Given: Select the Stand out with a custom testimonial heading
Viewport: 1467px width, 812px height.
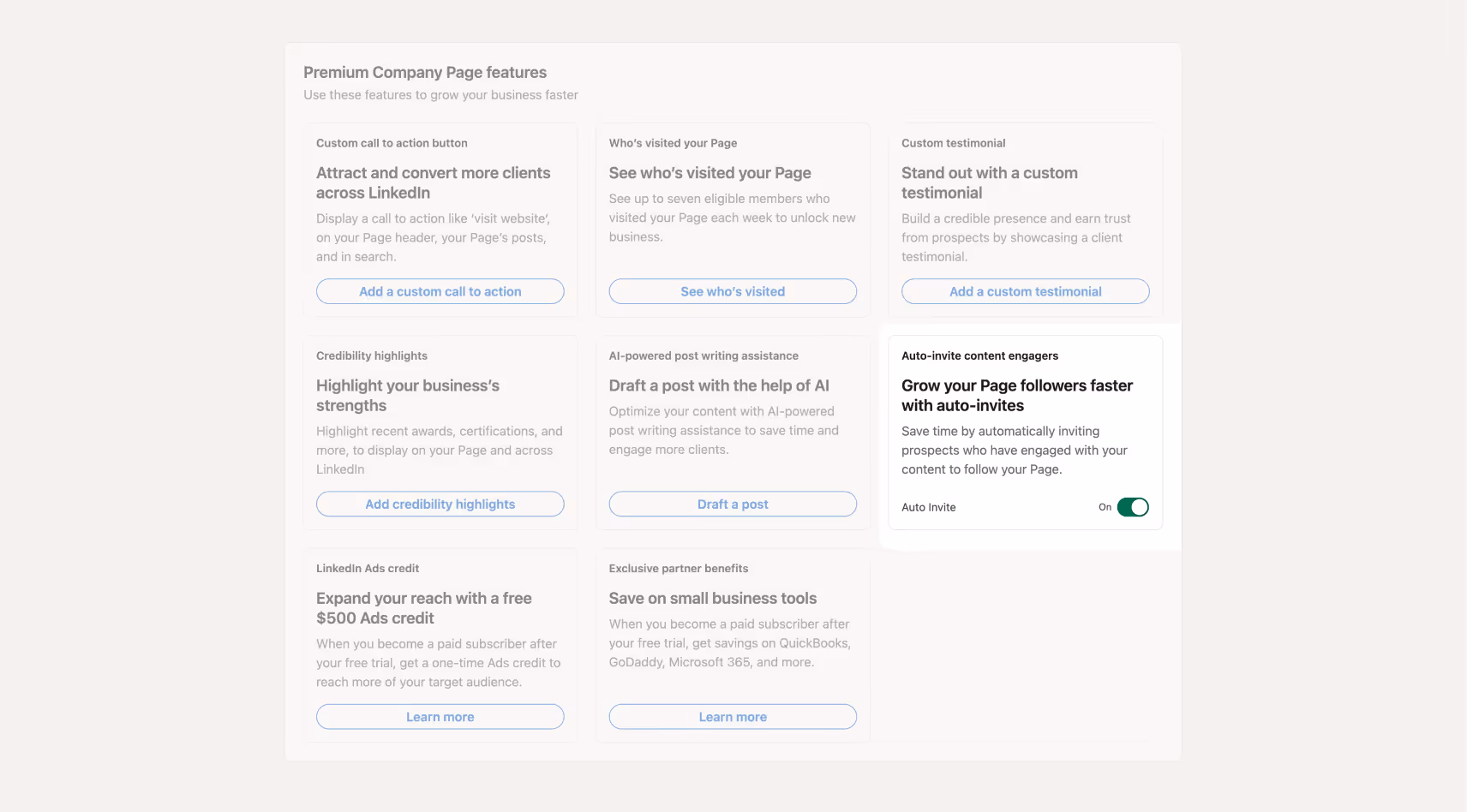Looking at the screenshot, I should pos(989,183).
